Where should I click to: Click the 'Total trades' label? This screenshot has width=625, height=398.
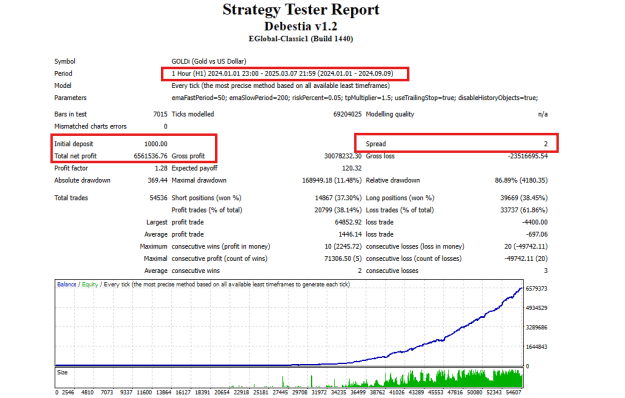(x=71, y=198)
